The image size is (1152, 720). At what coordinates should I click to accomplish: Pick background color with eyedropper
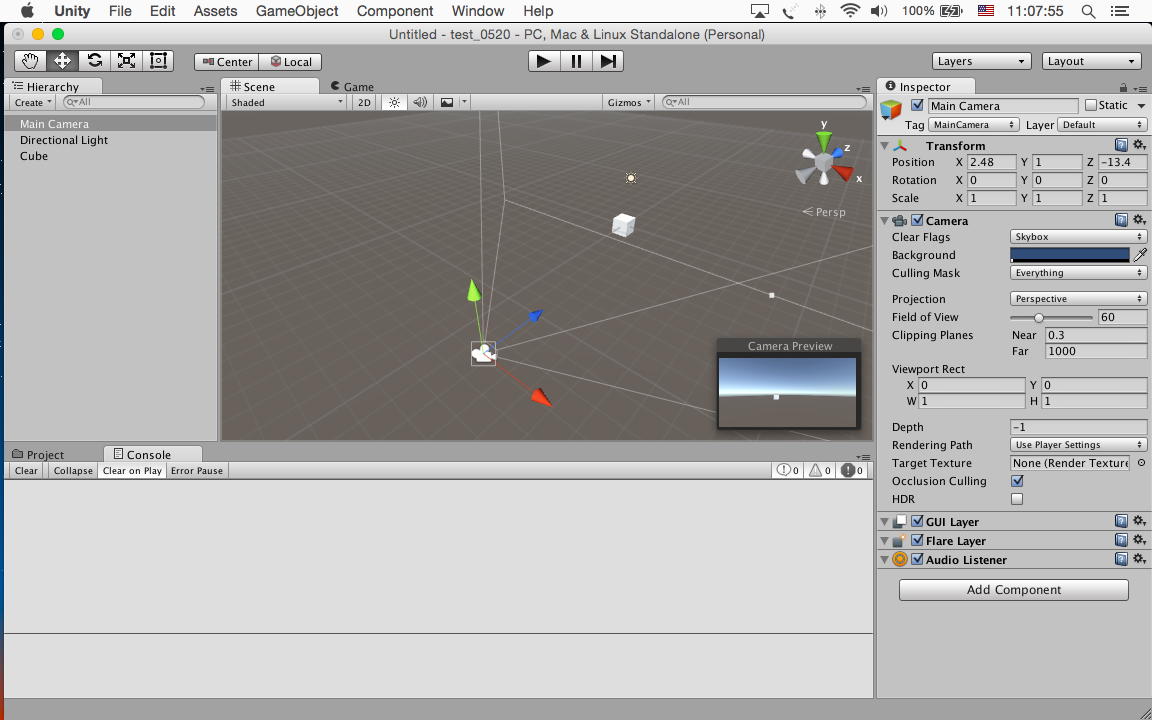tap(1140, 255)
